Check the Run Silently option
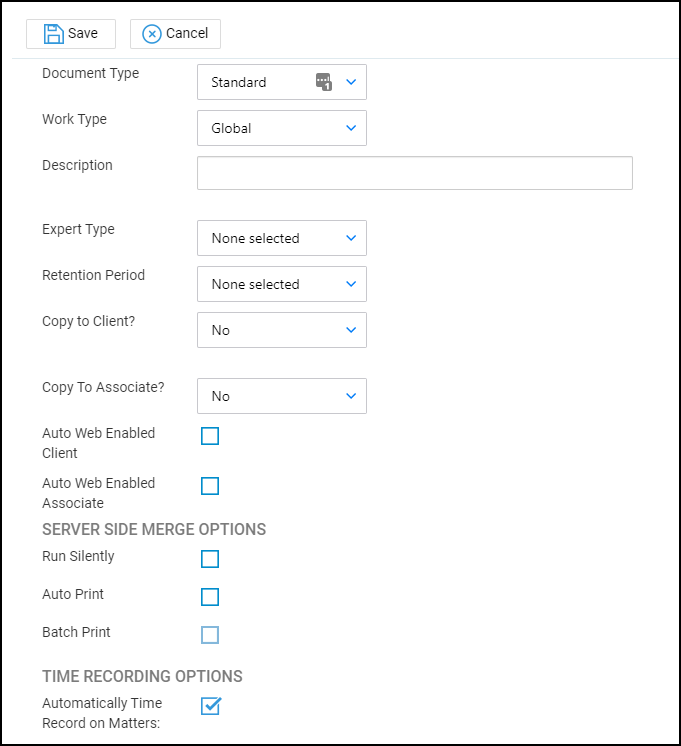This screenshot has width=681, height=746. coord(210,559)
